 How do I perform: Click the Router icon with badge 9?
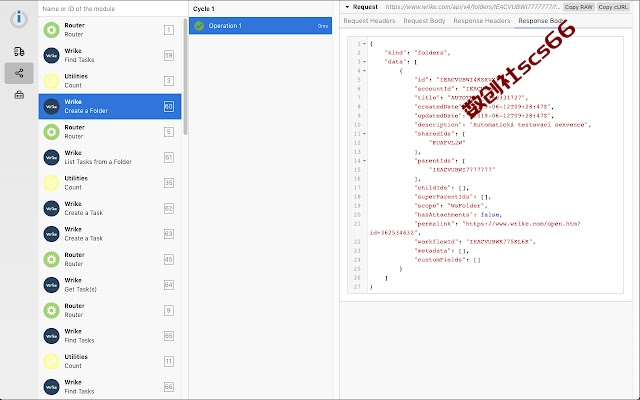[x=51, y=310]
